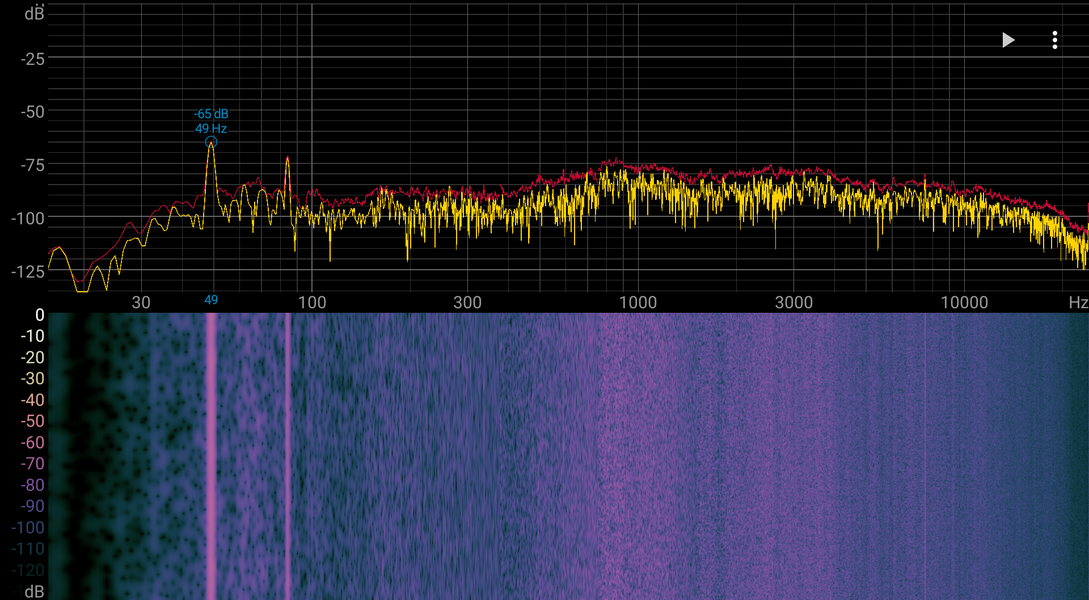Viewport: 1089px width, 600px height.
Task: Click the "-25" level on the spectrum axis
Action: (31, 59)
